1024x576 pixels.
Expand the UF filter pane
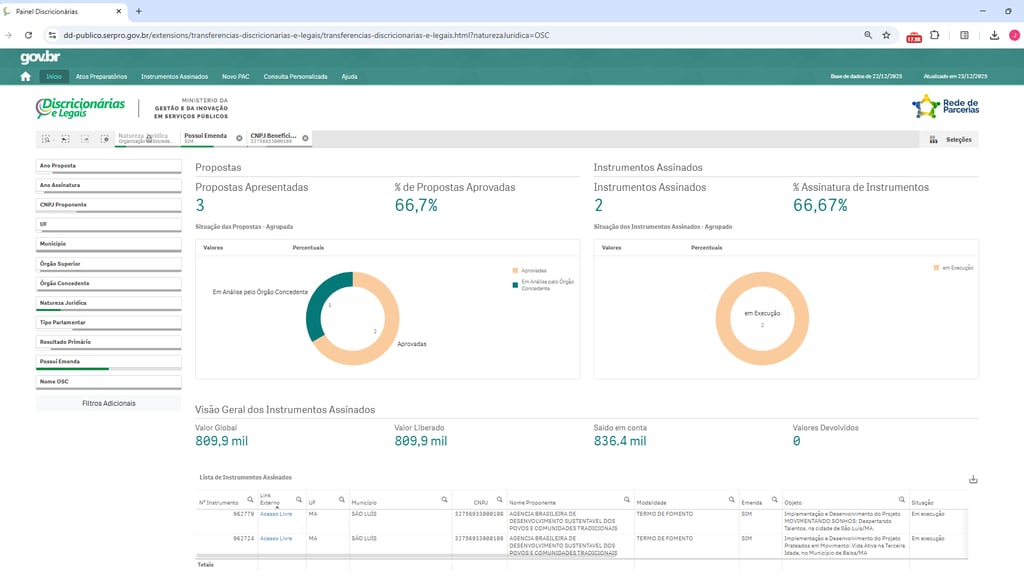[108, 224]
